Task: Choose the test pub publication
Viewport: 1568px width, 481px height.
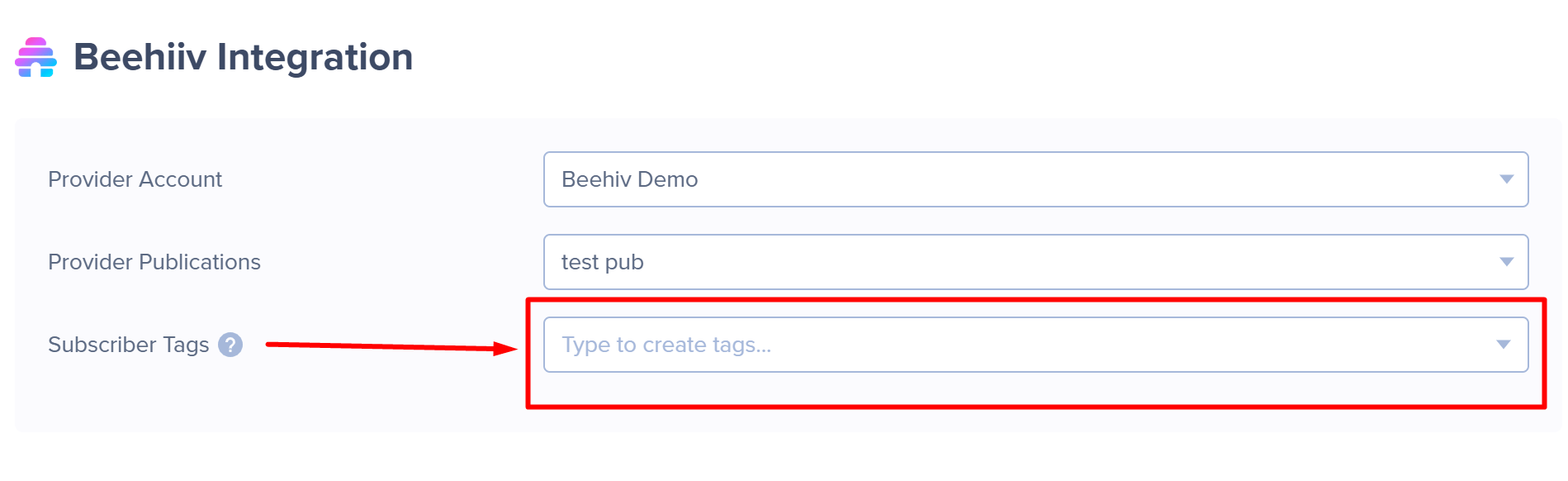Action: point(602,262)
